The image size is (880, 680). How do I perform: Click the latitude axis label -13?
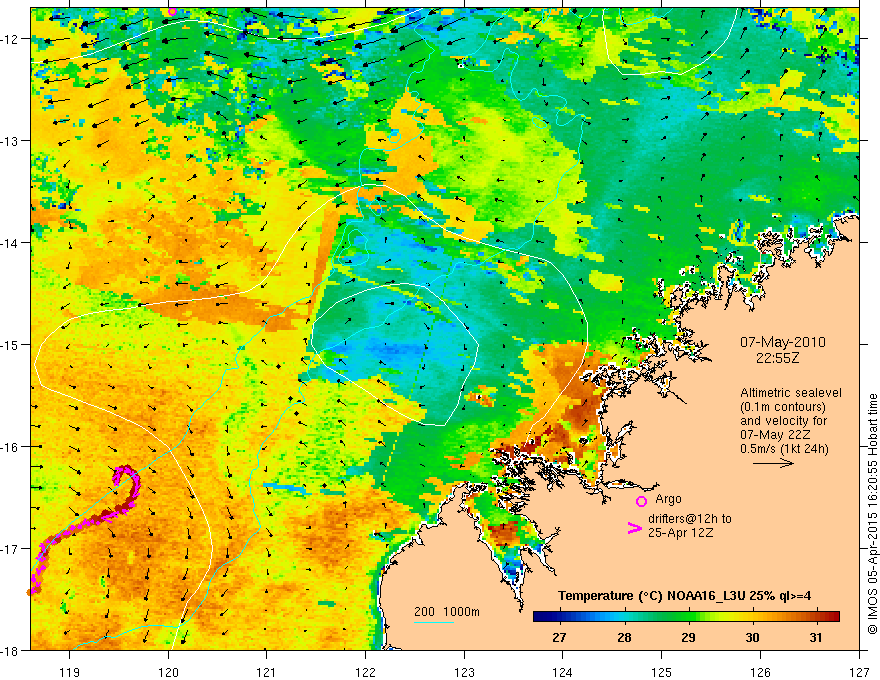10,141
